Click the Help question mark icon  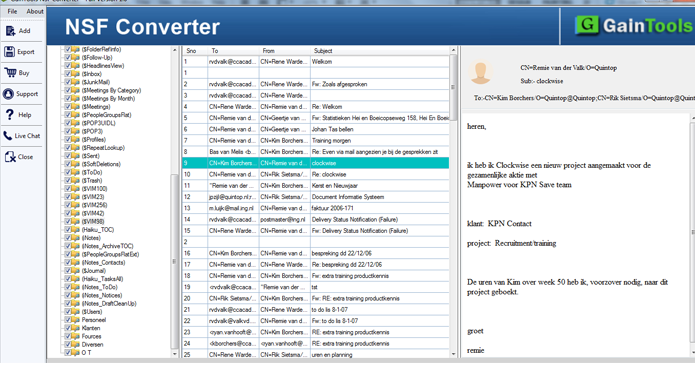coord(9,115)
